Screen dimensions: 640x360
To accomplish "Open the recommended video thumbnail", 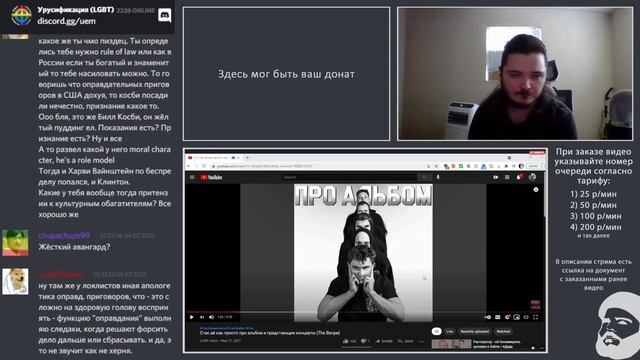I will (x=451, y=344).
